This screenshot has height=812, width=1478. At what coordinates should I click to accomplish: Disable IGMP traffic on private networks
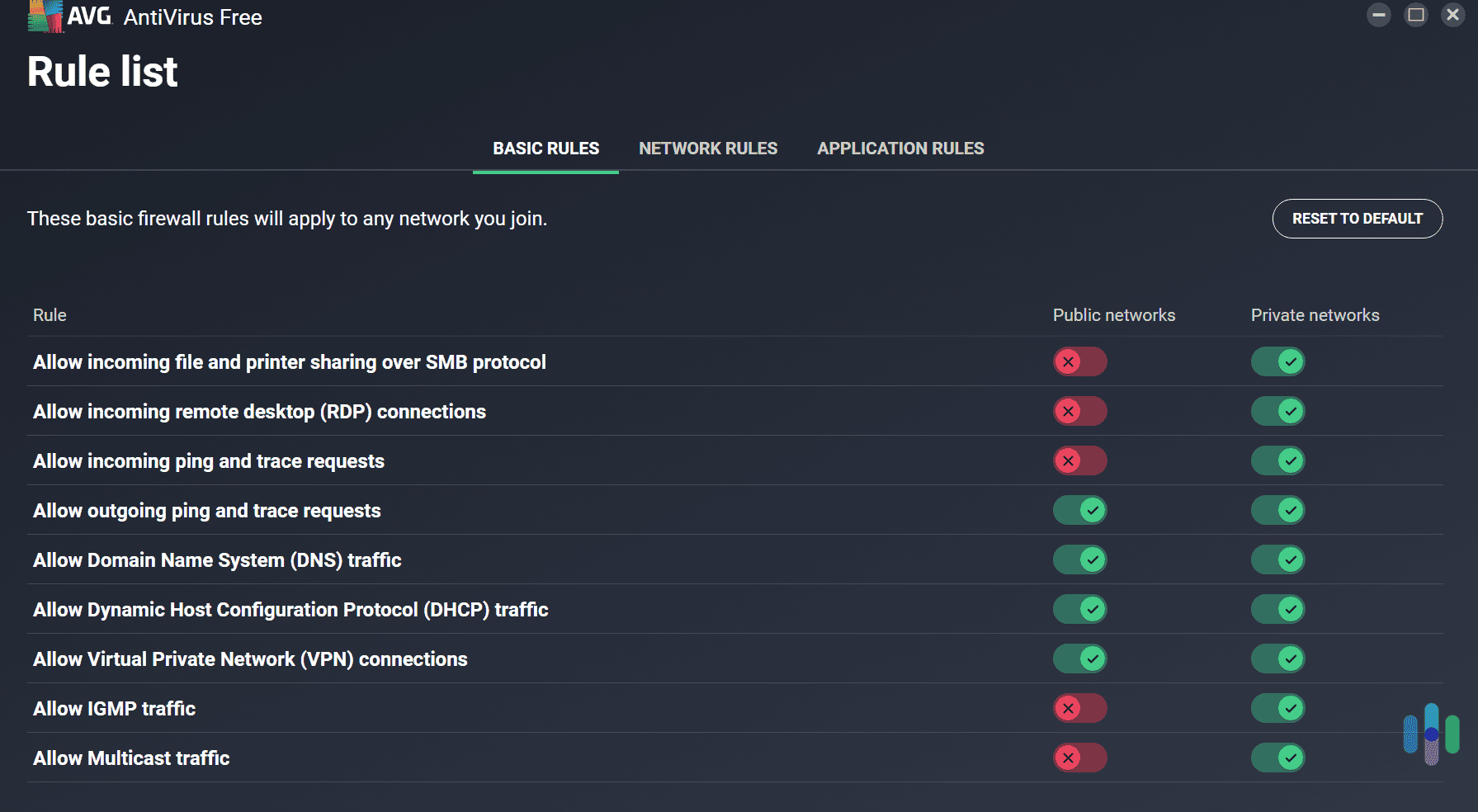(x=1277, y=708)
